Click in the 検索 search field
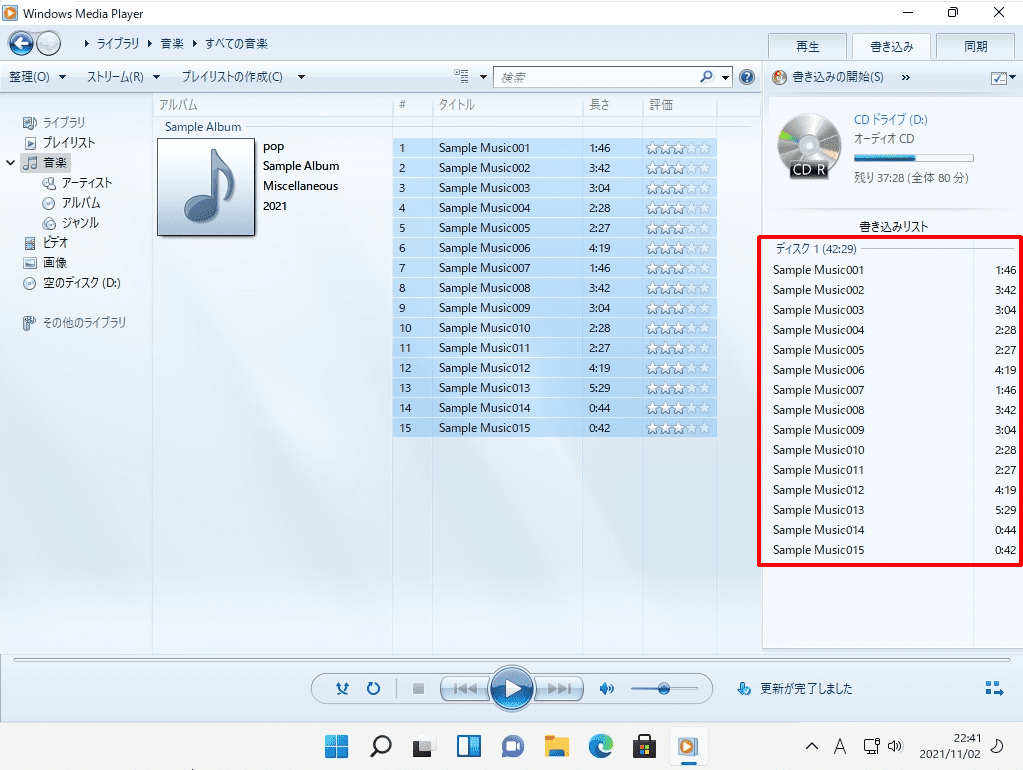The height and width of the screenshot is (770, 1023). [597, 77]
